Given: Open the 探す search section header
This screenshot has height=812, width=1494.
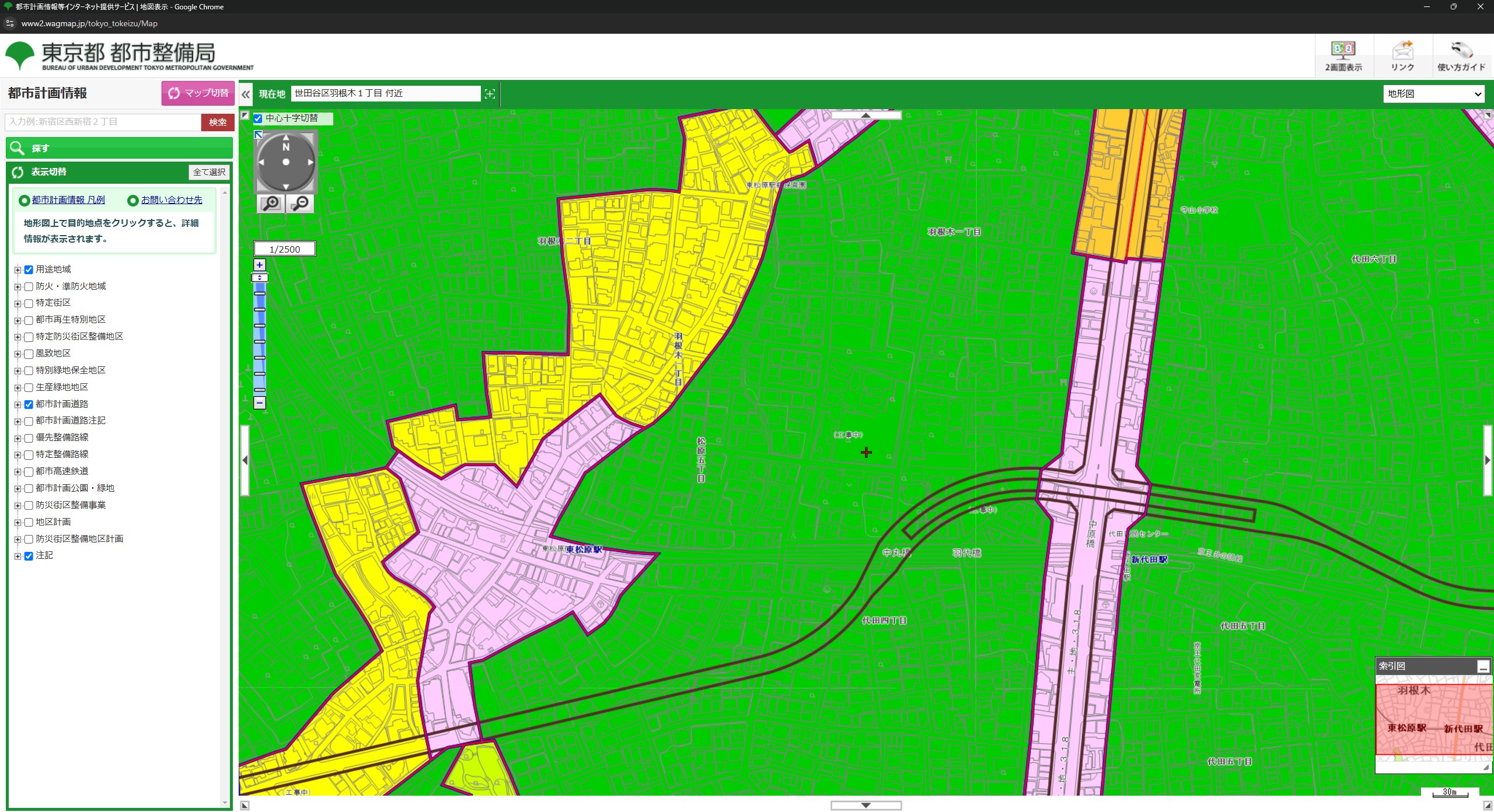Looking at the screenshot, I should coord(119,148).
